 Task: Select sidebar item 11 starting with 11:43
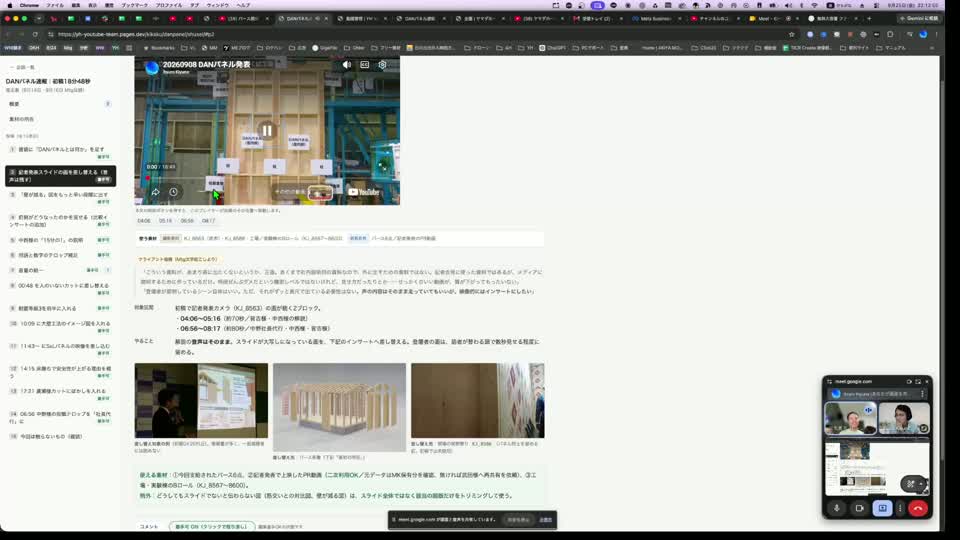coord(60,349)
